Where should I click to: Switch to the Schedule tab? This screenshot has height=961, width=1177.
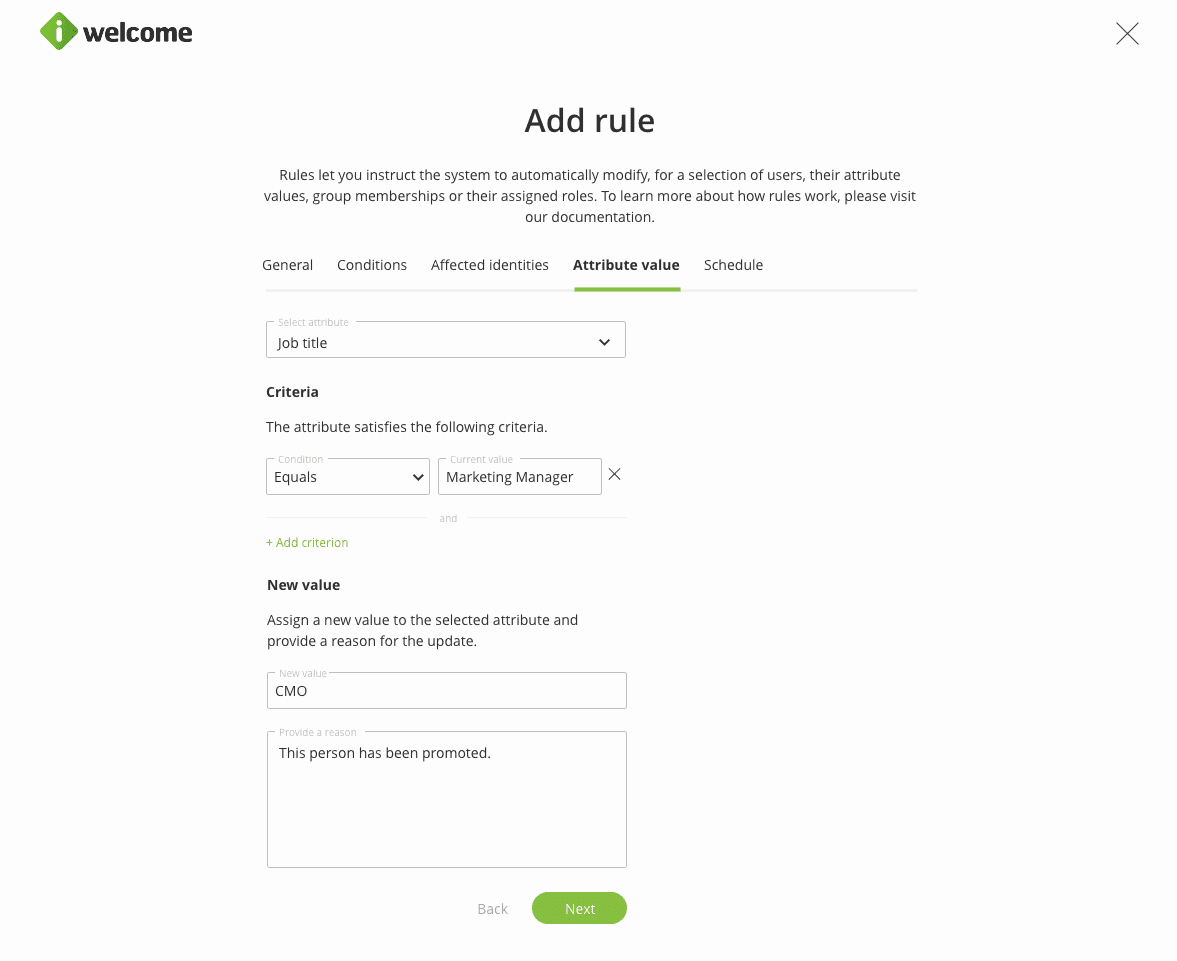pyautogui.click(x=733, y=265)
